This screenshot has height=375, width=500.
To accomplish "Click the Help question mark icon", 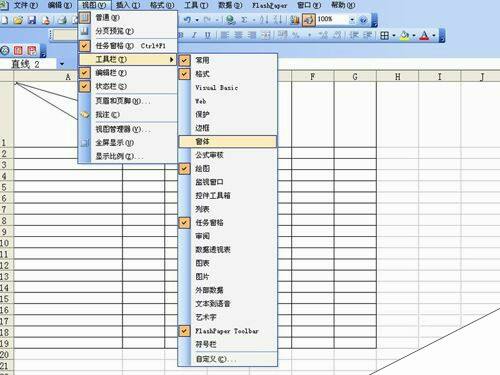I will (x=363, y=20).
